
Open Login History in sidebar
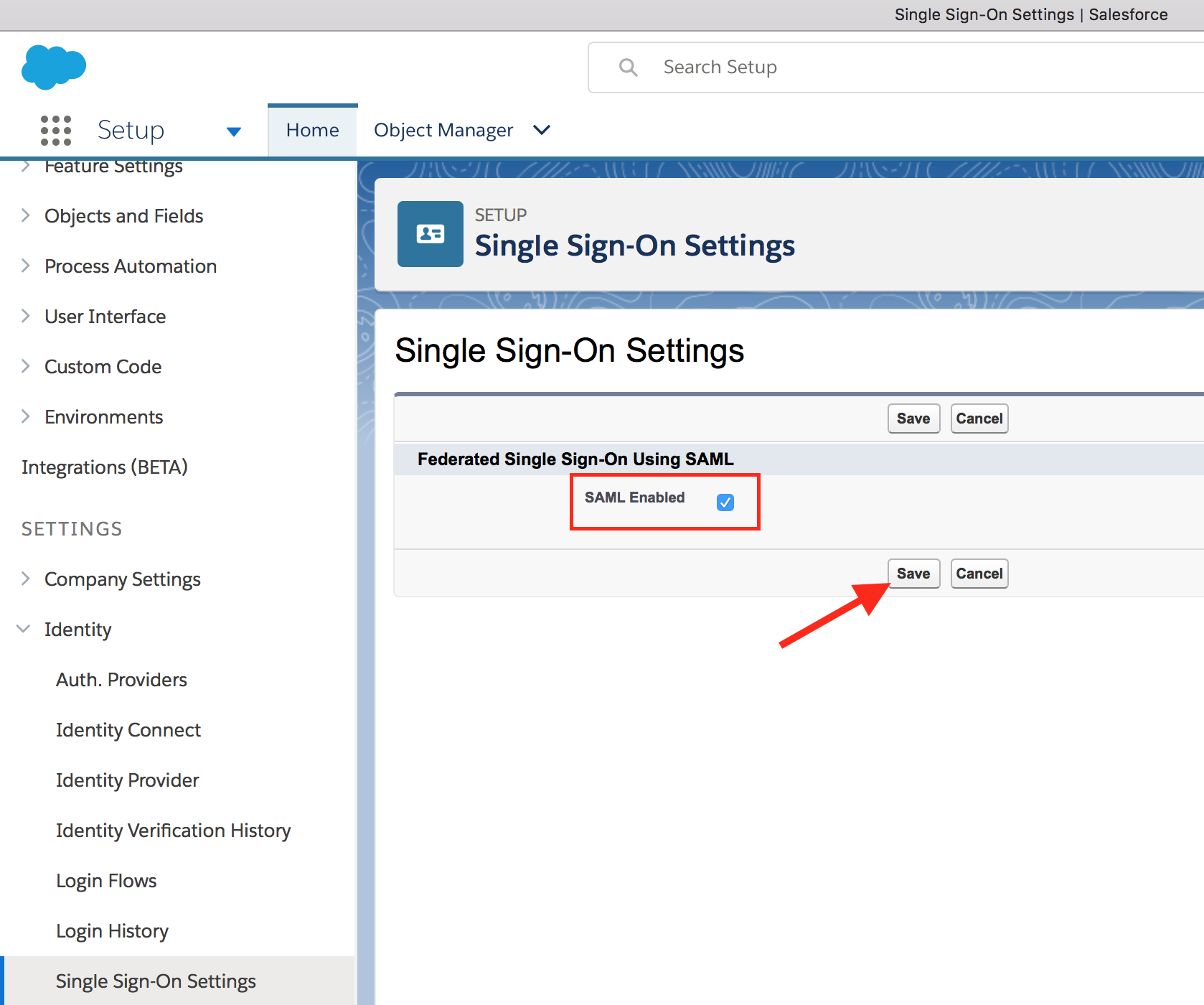pyautogui.click(x=112, y=931)
